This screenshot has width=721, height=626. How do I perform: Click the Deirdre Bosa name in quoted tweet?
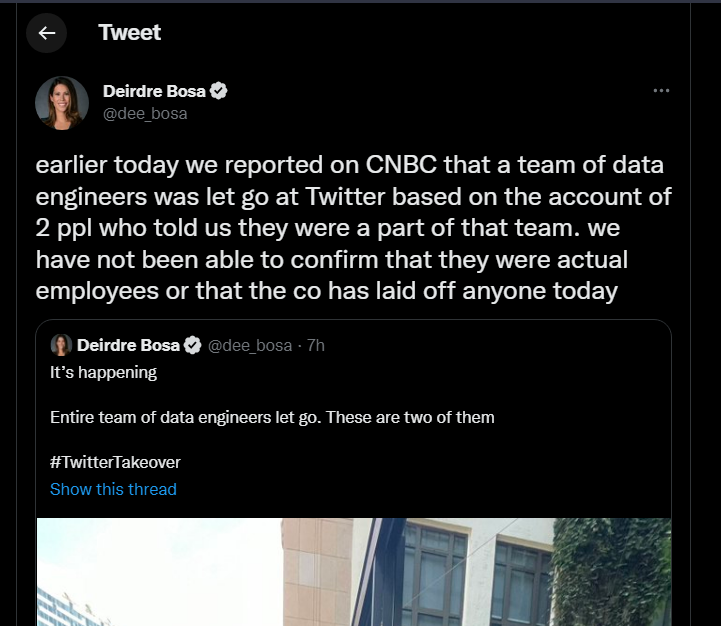pos(128,345)
